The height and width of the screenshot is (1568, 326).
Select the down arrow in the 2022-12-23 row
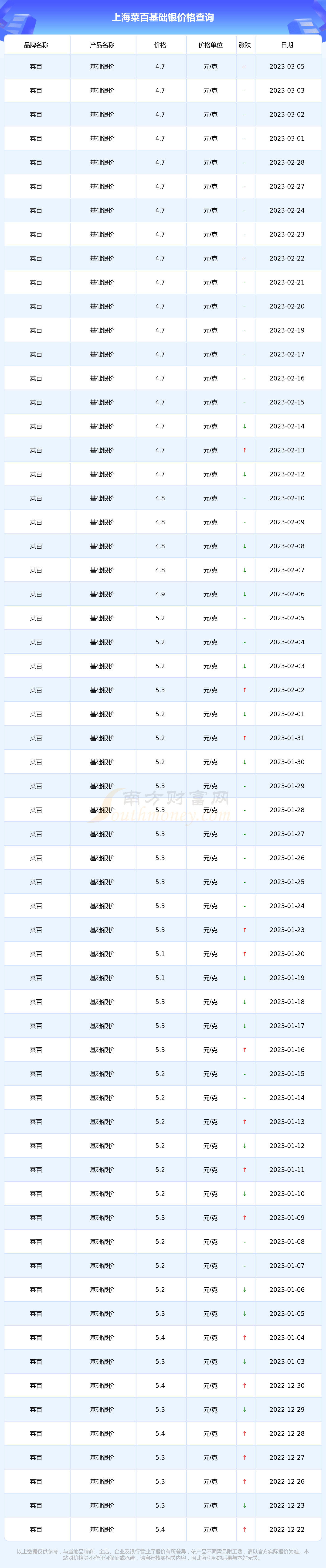[244, 1505]
